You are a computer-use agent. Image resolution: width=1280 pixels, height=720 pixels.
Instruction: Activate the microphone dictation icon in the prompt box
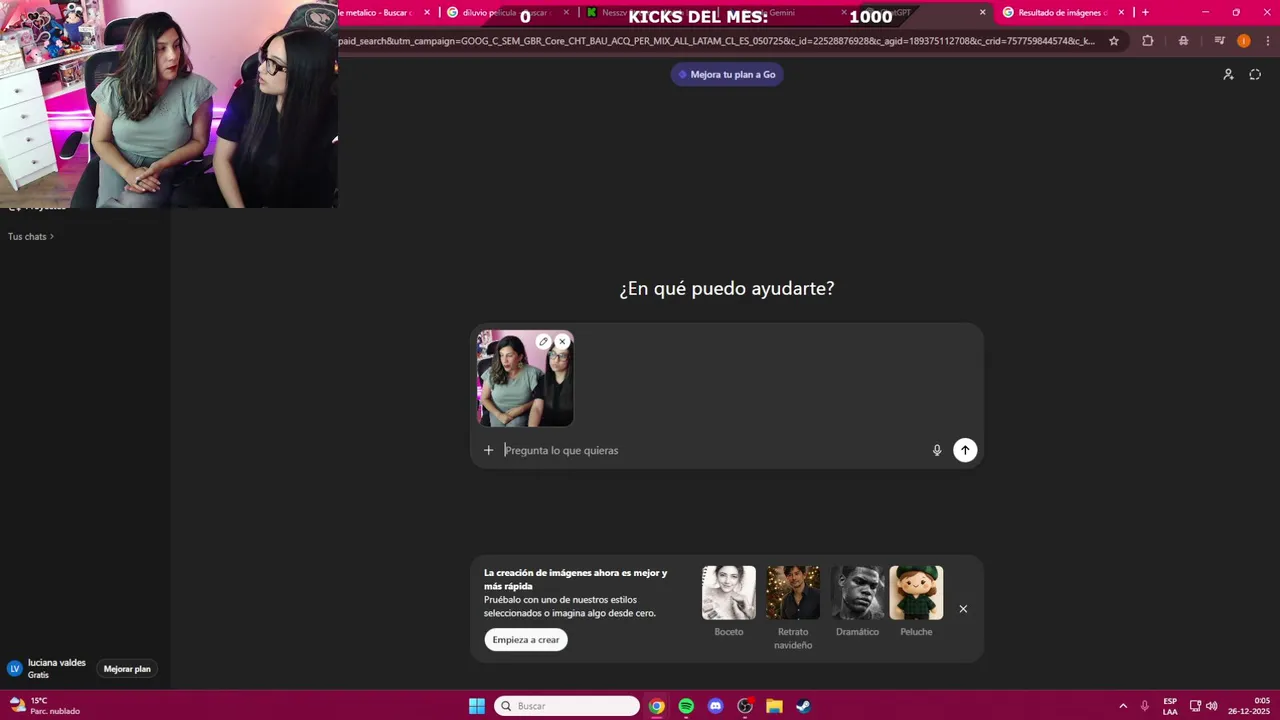click(937, 450)
